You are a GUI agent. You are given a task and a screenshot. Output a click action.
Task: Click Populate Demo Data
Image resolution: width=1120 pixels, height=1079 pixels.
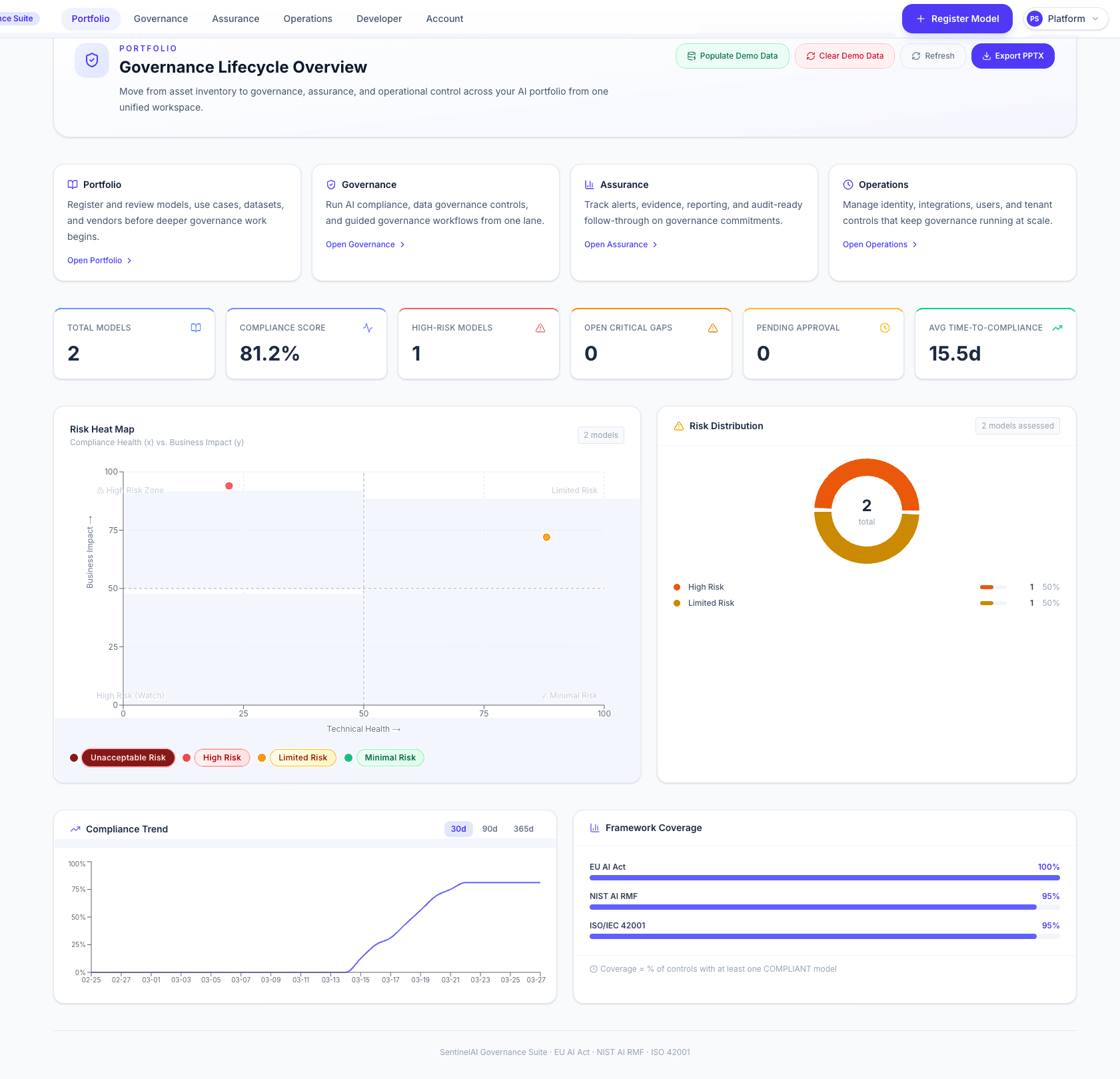(732, 56)
